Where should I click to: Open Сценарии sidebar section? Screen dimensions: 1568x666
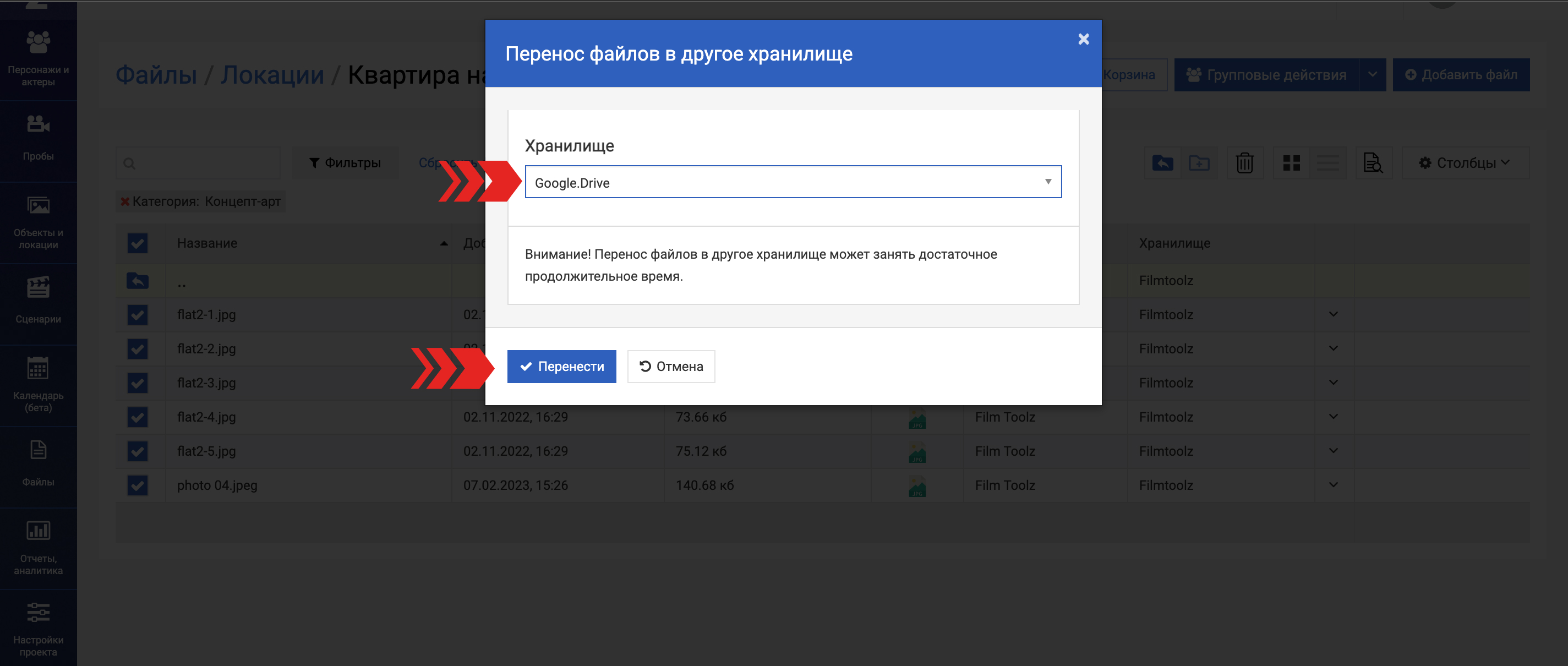pyautogui.click(x=39, y=303)
